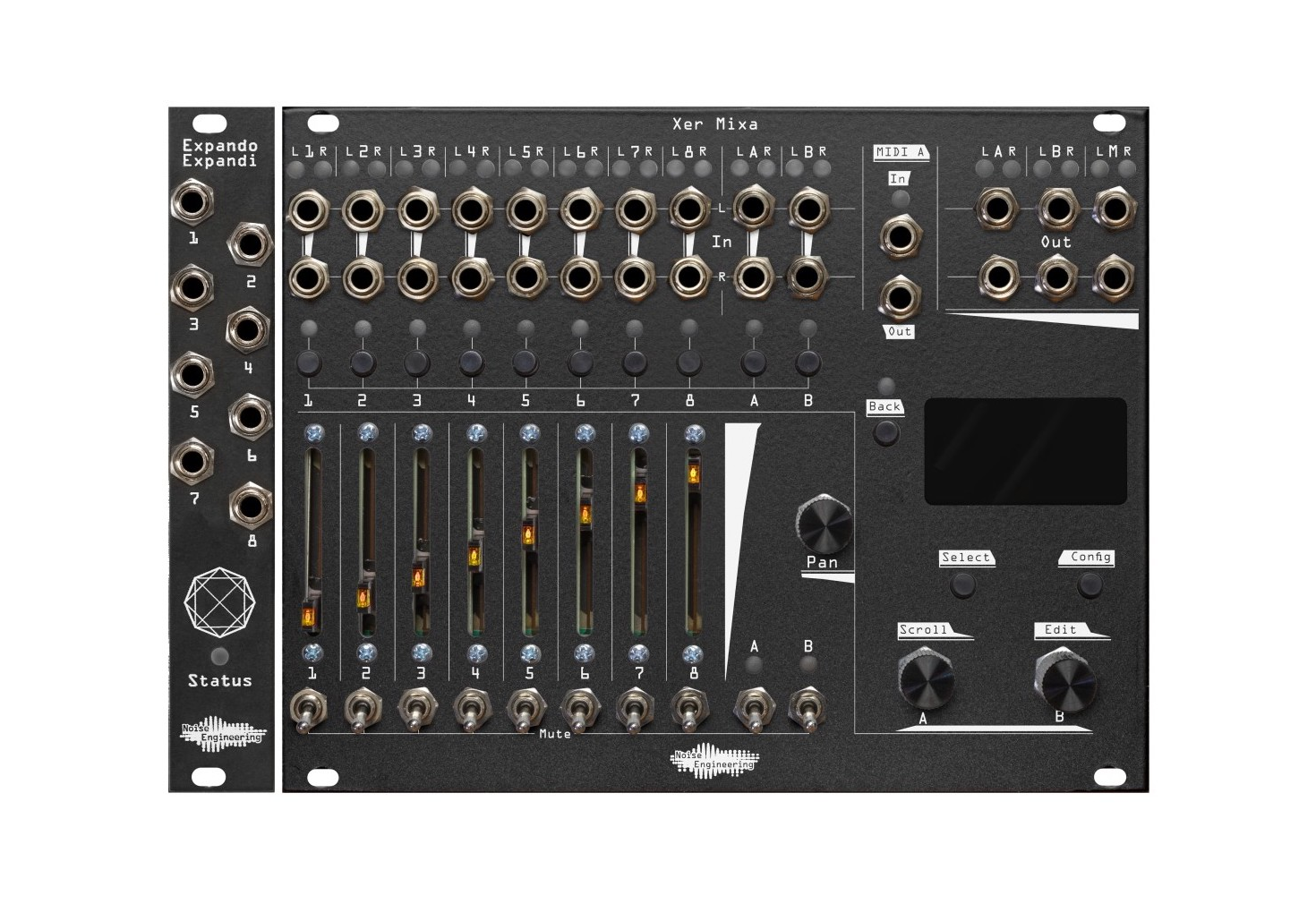This screenshot has width=1316, height=921.
Task: Click the M right output jack
Action: [1113, 277]
